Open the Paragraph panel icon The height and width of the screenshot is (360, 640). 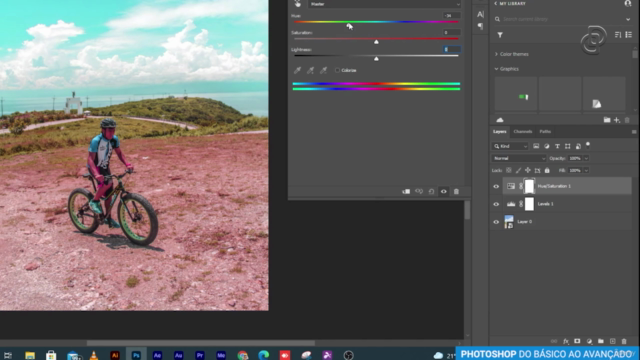(480, 26)
